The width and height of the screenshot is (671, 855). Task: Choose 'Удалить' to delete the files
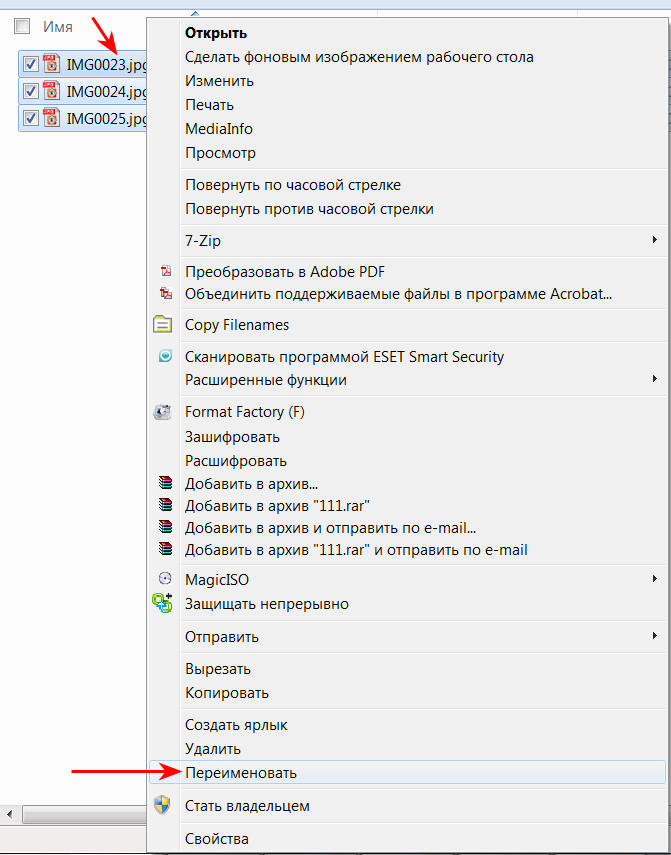pyautogui.click(x=212, y=748)
